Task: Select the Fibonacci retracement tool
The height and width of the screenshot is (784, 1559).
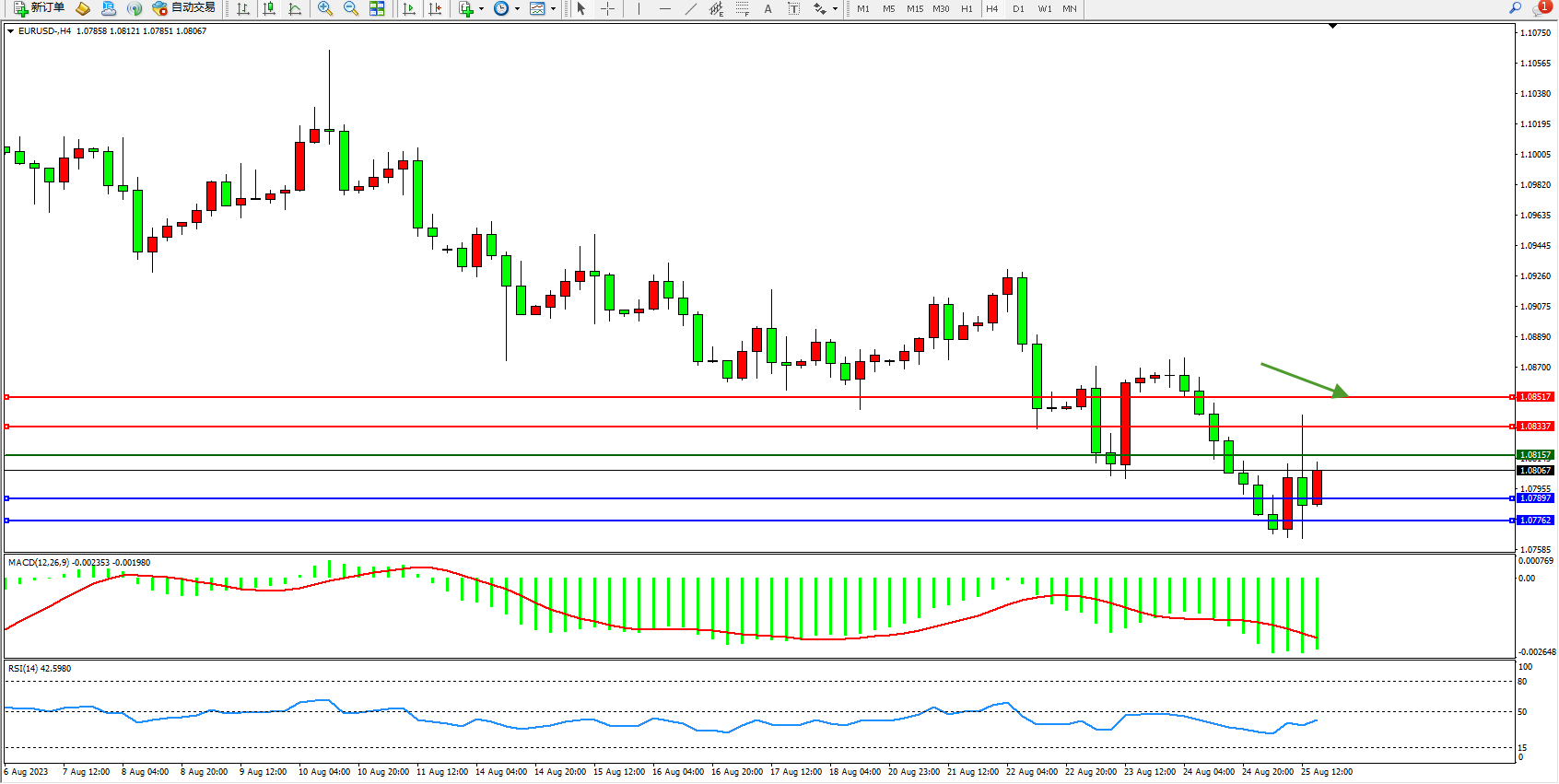Action: click(x=742, y=9)
